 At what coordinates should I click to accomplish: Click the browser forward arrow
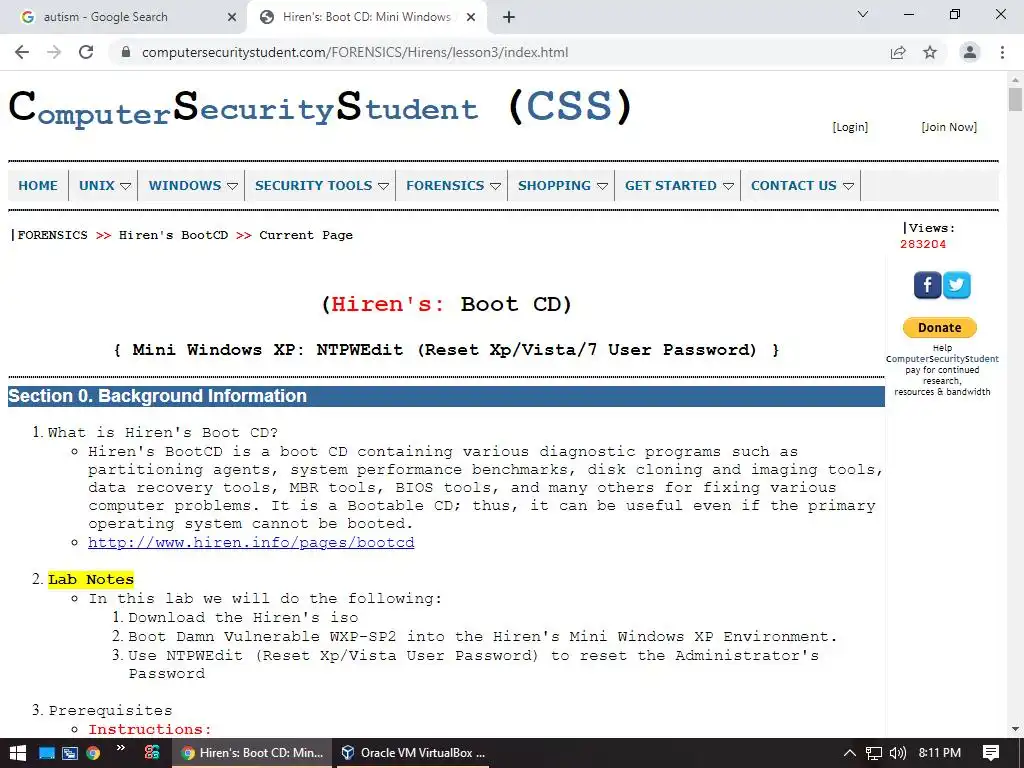(x=54, y=52)
